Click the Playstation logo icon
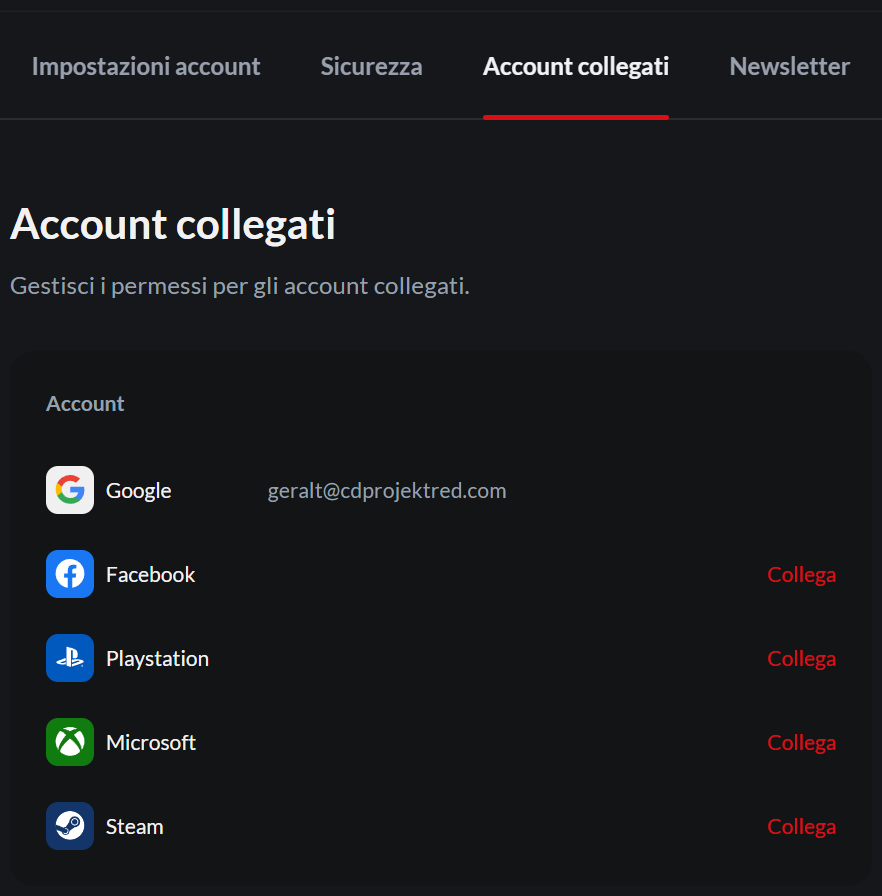Screen dimensions: 882x896 (x=70, y=658)
